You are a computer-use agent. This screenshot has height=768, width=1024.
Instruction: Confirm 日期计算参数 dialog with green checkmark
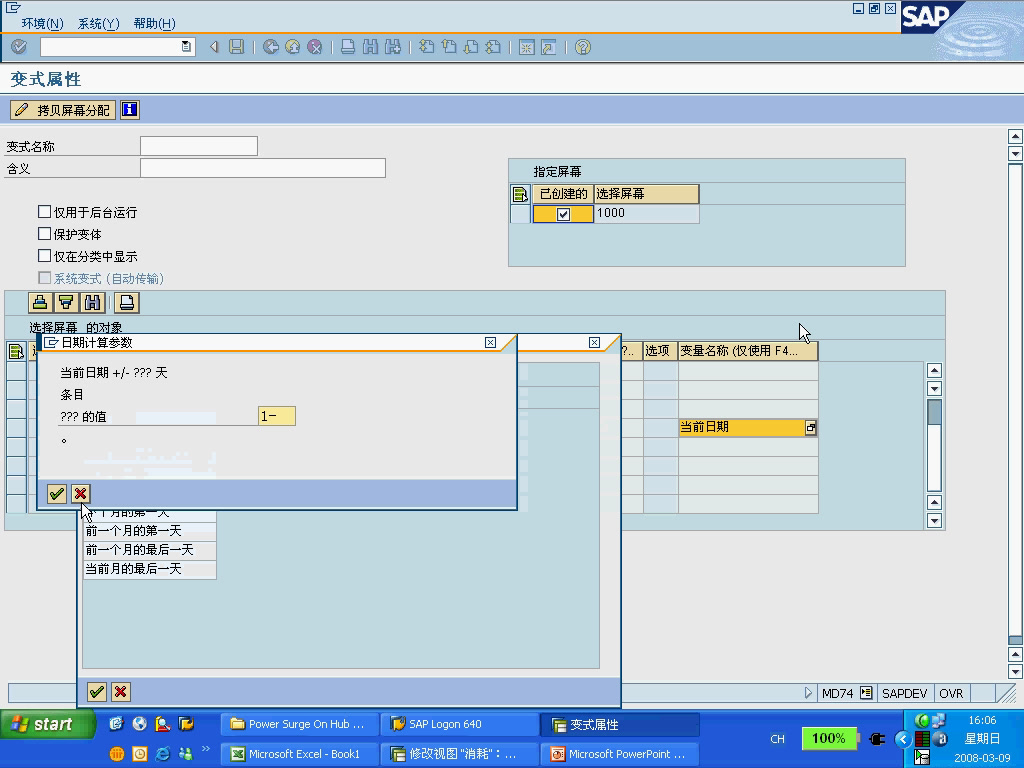pyautogui.click(x=57, y=493)
